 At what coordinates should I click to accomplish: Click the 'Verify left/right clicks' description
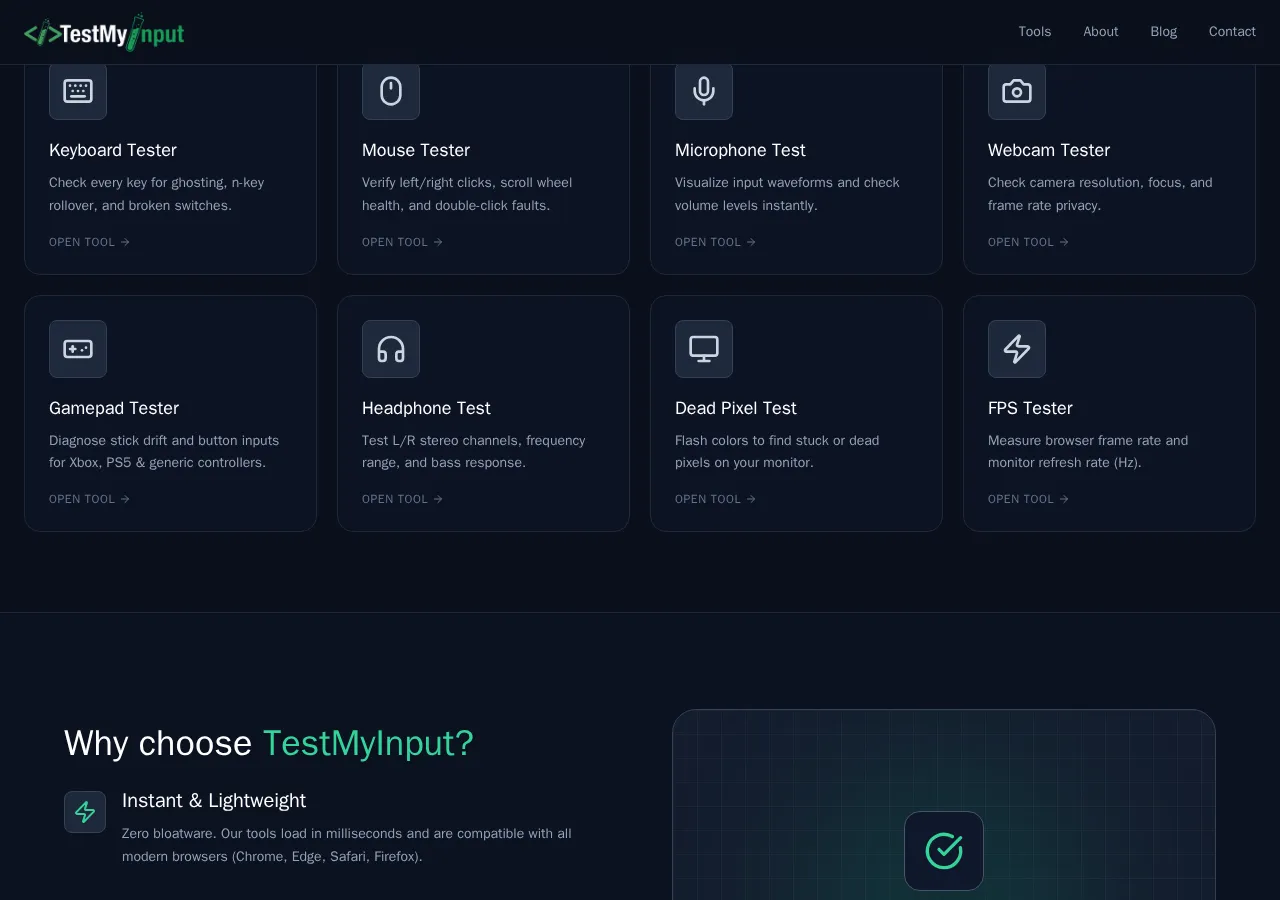467,194
